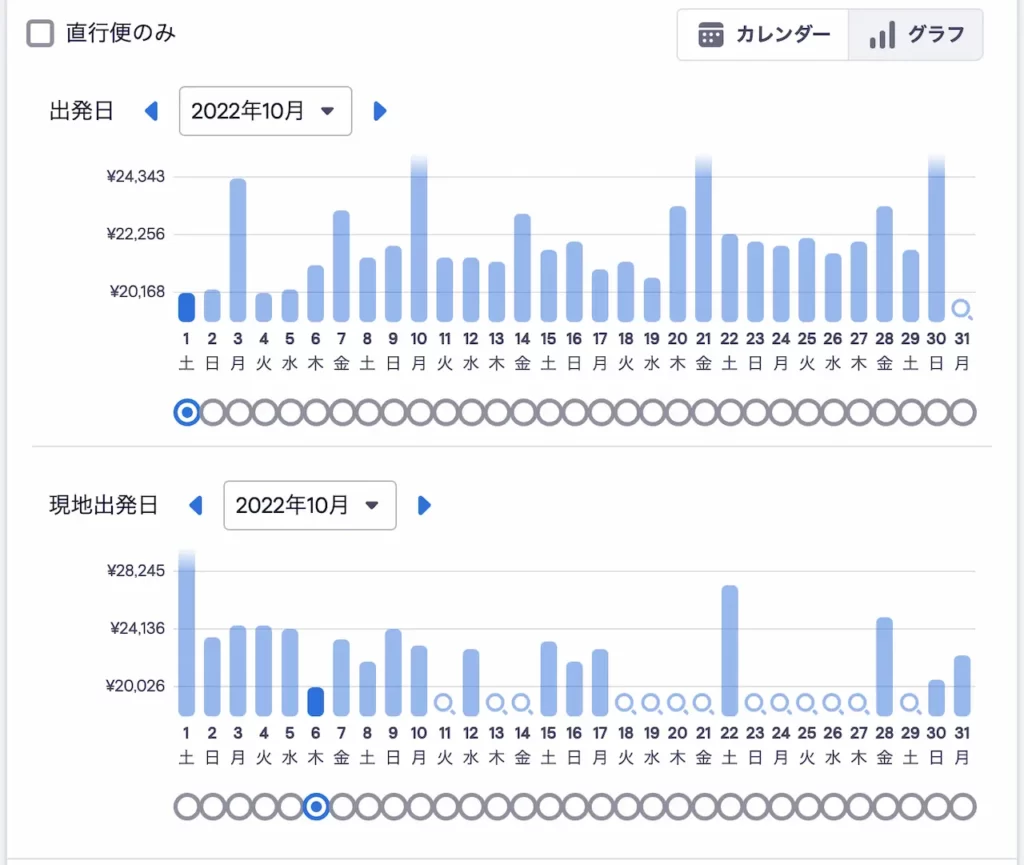Search price for 現地出発日 day 21
This screenshot has width=1024, height=865.
click(x=703, y=703)
